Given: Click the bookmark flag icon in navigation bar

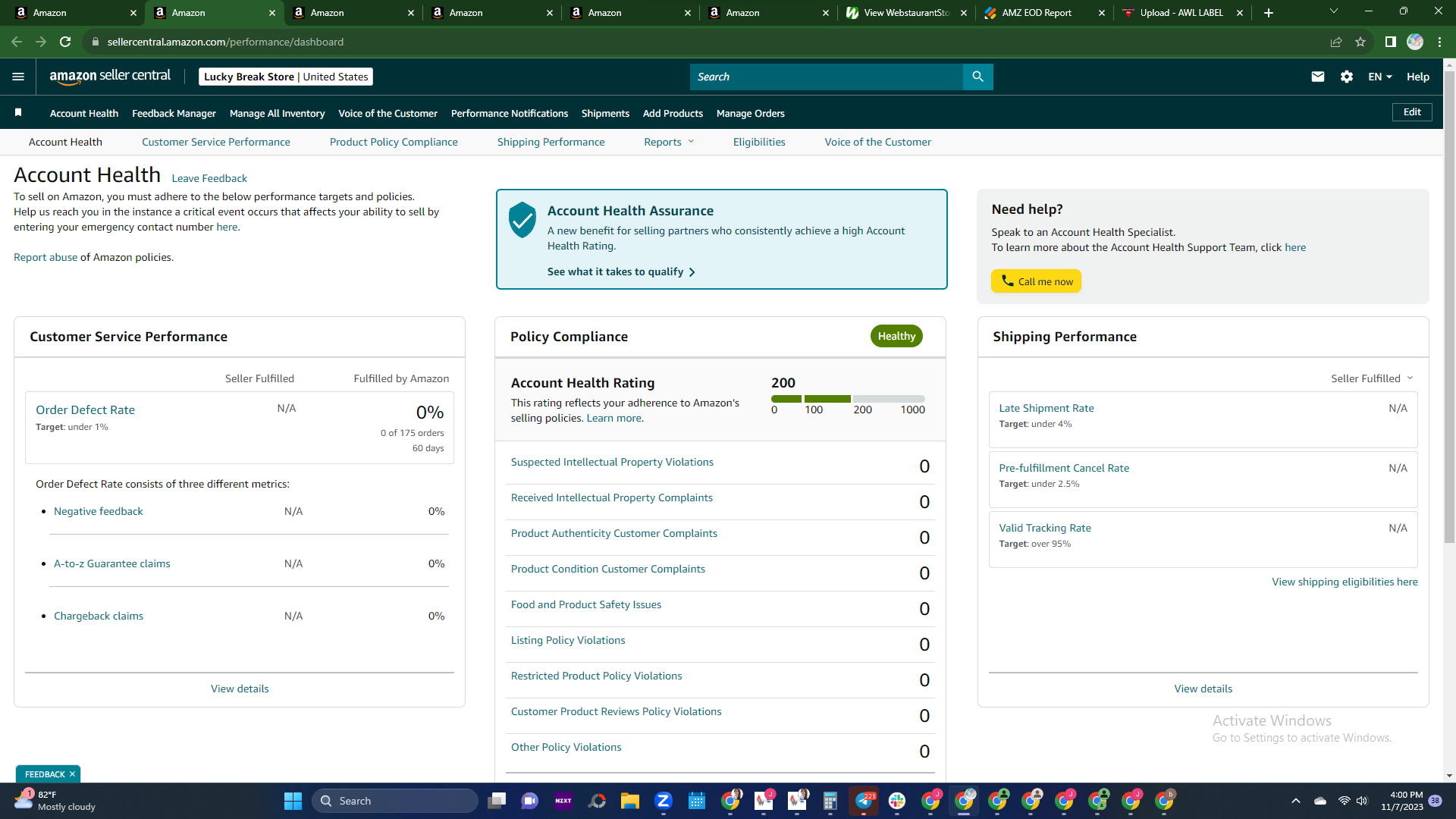Looking at the screenshot, I should [18, 113].
